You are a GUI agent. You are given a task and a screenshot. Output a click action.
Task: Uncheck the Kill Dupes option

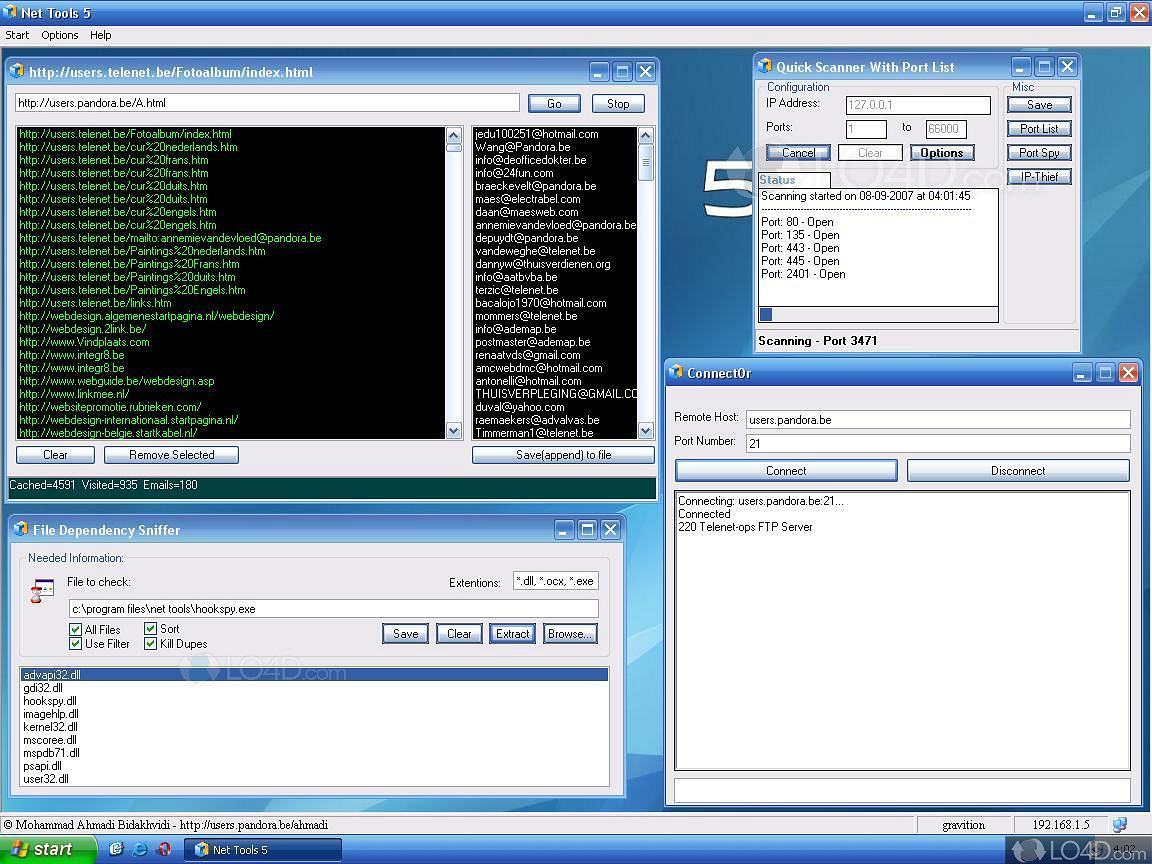click(x=150, y=644)
